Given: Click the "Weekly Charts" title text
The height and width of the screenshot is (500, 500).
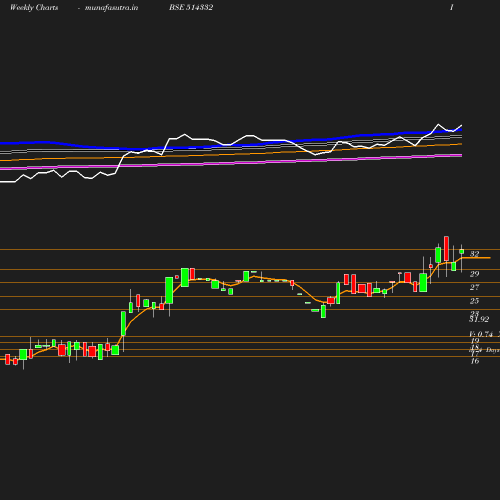Looking at the screenshot, I should [34, 7].
